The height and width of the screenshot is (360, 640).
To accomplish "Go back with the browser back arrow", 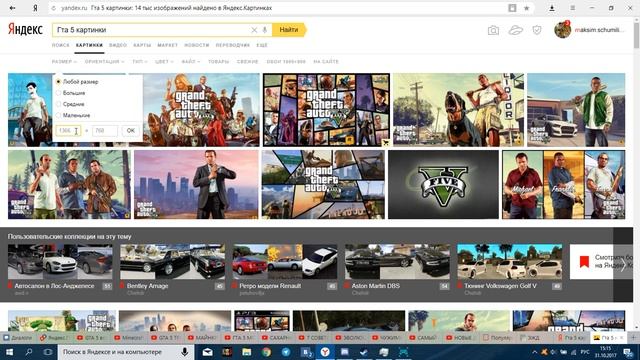I will pos(13,8).
